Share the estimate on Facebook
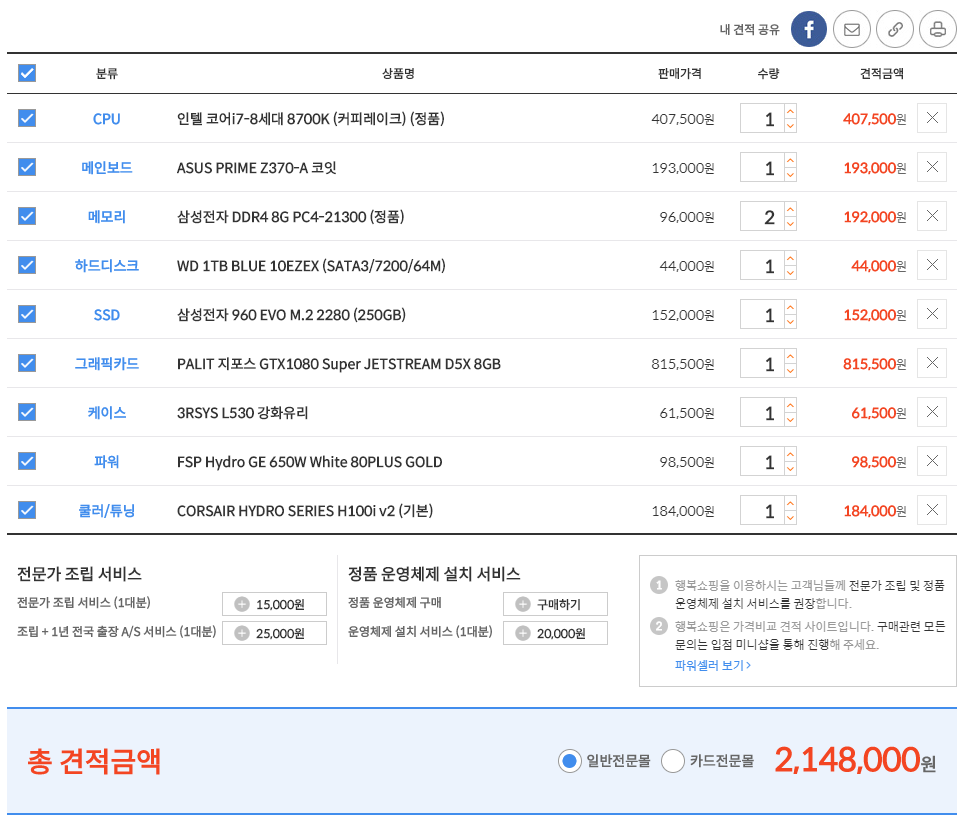This screenshot has height=822, width=963. coord(809,29)
